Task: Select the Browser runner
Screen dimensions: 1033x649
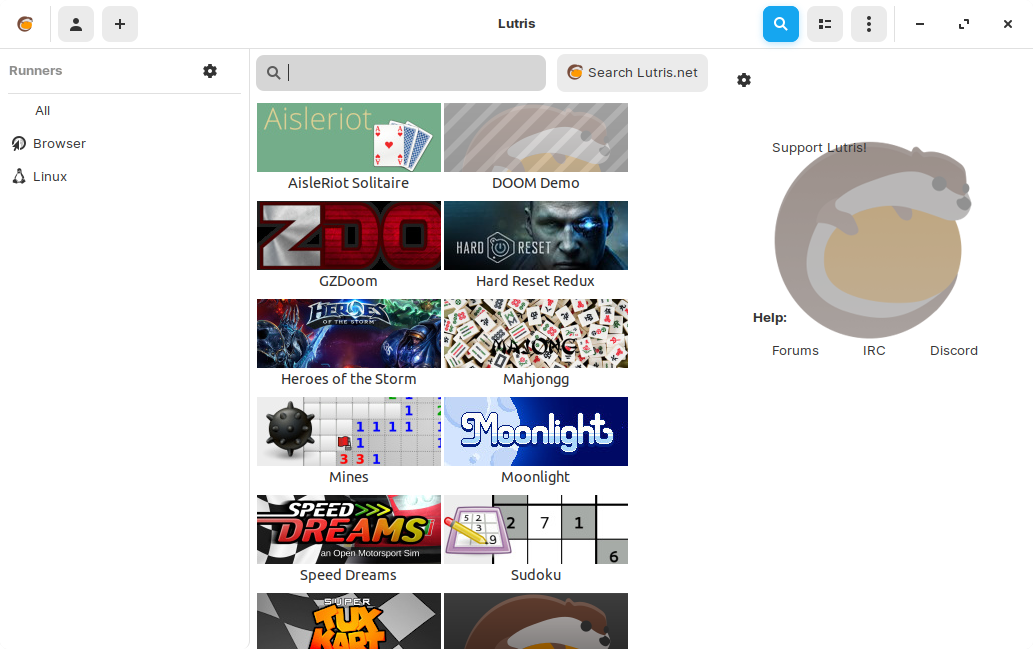Action: [x=59, y=144]
